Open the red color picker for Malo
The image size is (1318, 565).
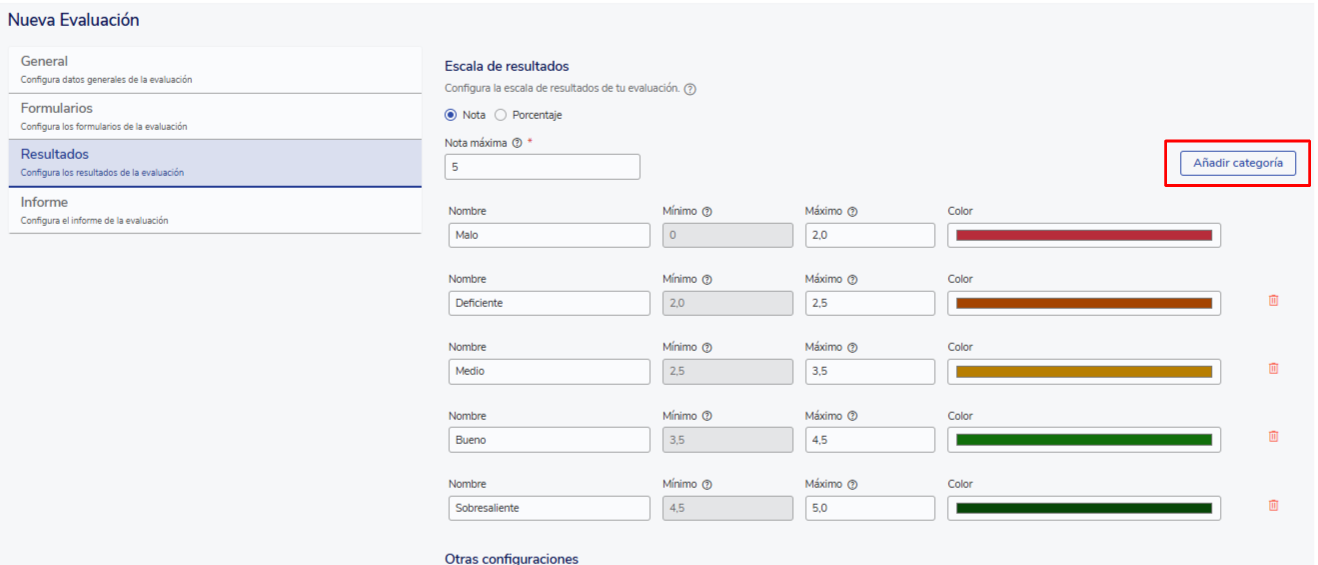click(1083, 235)
